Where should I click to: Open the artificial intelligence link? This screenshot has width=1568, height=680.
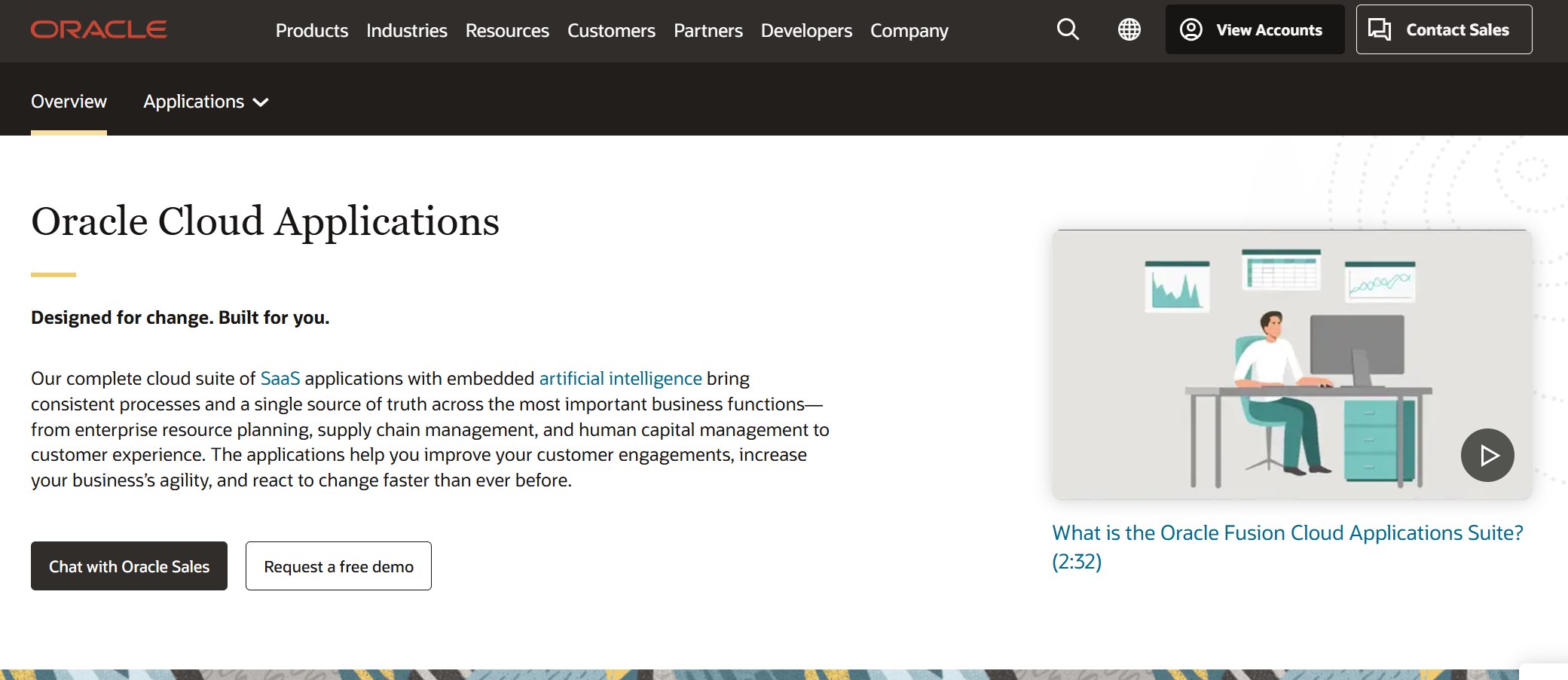pos(620,379)
